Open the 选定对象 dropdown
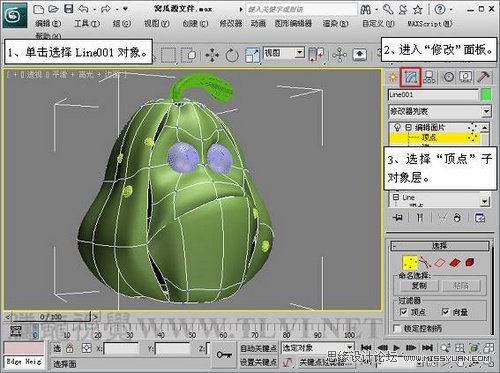500x373 pixels. point(317,348)
